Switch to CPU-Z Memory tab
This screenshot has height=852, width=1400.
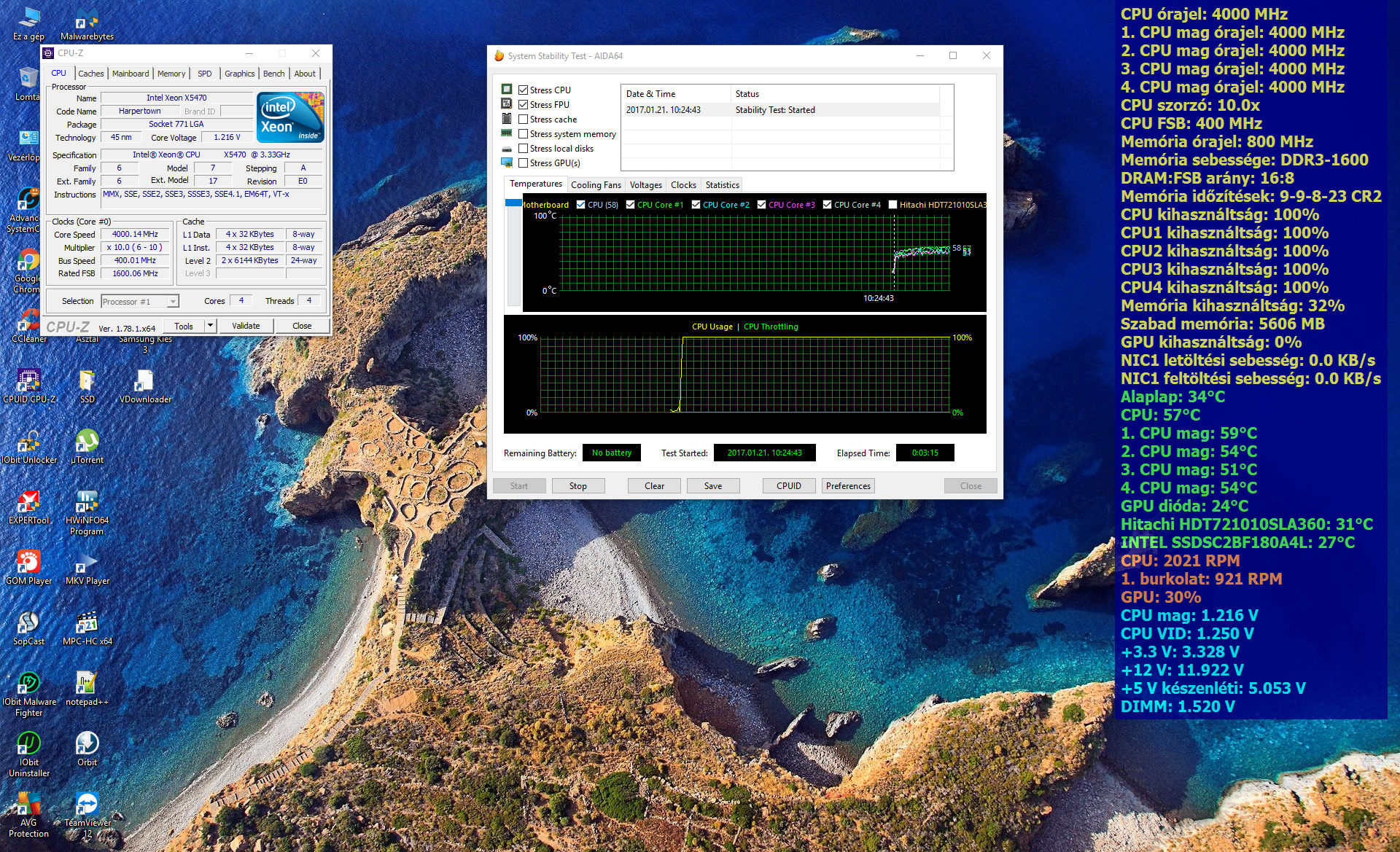(171, 74)
